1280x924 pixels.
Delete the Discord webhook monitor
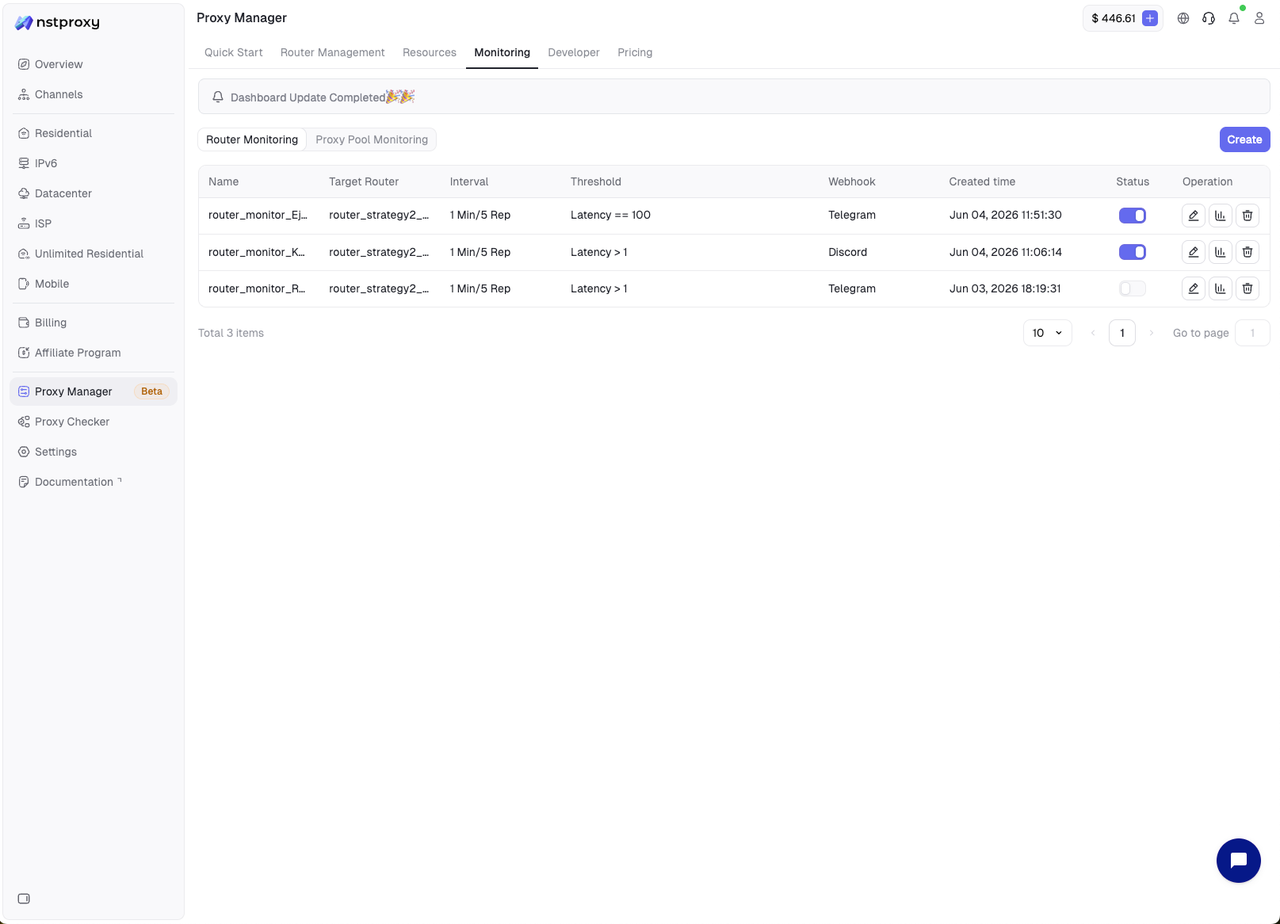(1247, 252)
